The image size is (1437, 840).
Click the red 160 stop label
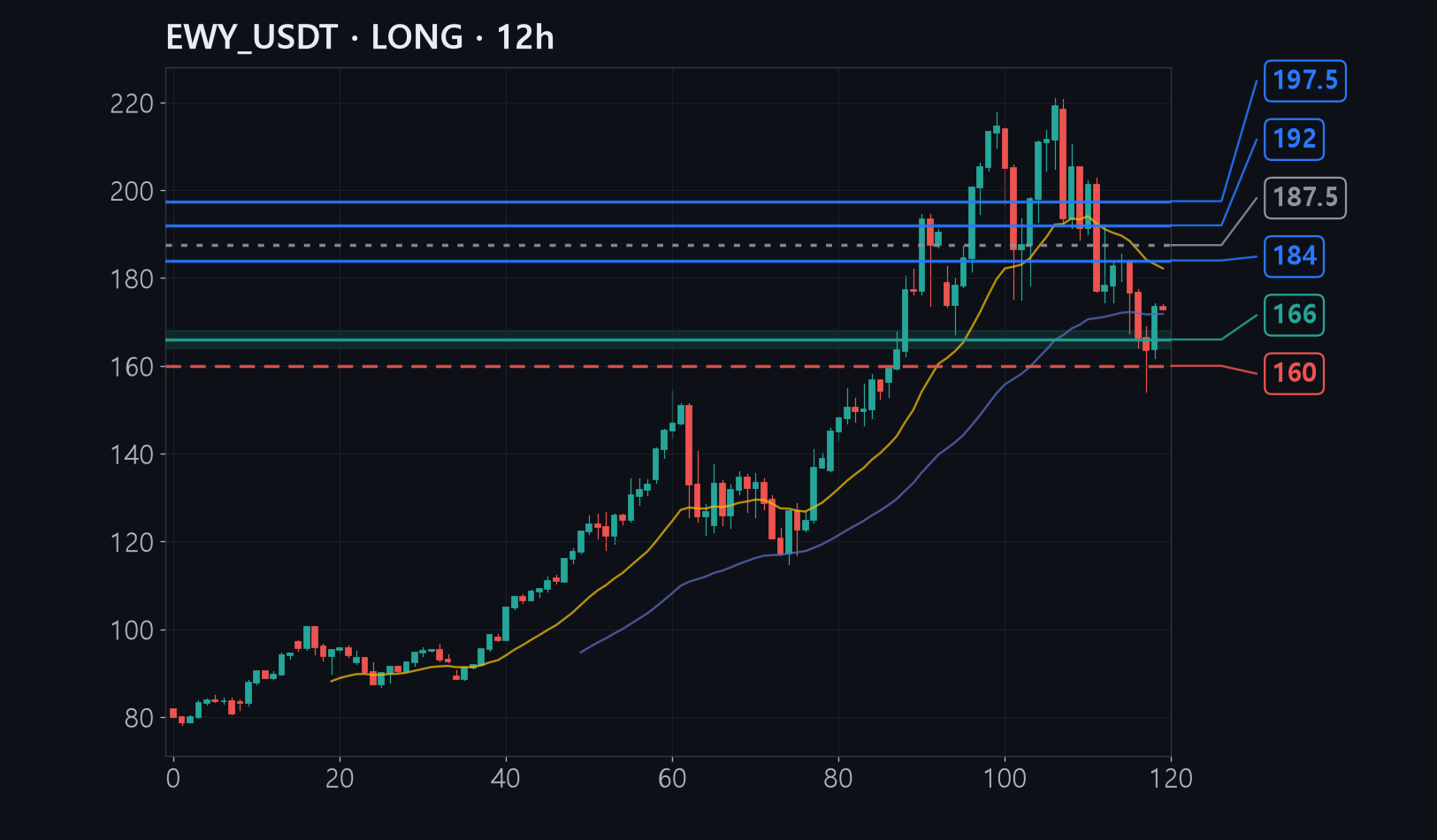pyautogui.click(x=1294, y=372)
